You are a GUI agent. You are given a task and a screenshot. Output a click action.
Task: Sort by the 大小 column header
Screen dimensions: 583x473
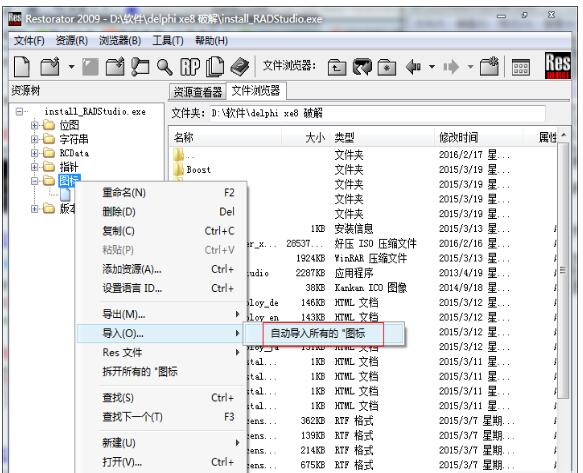pos(305,138)
